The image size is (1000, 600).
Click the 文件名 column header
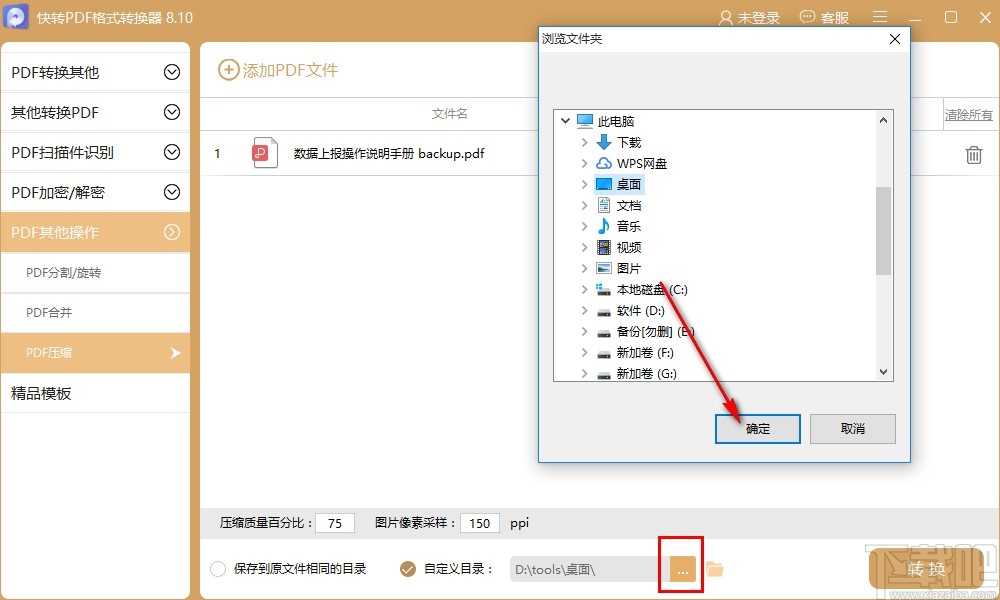[450, 113]
